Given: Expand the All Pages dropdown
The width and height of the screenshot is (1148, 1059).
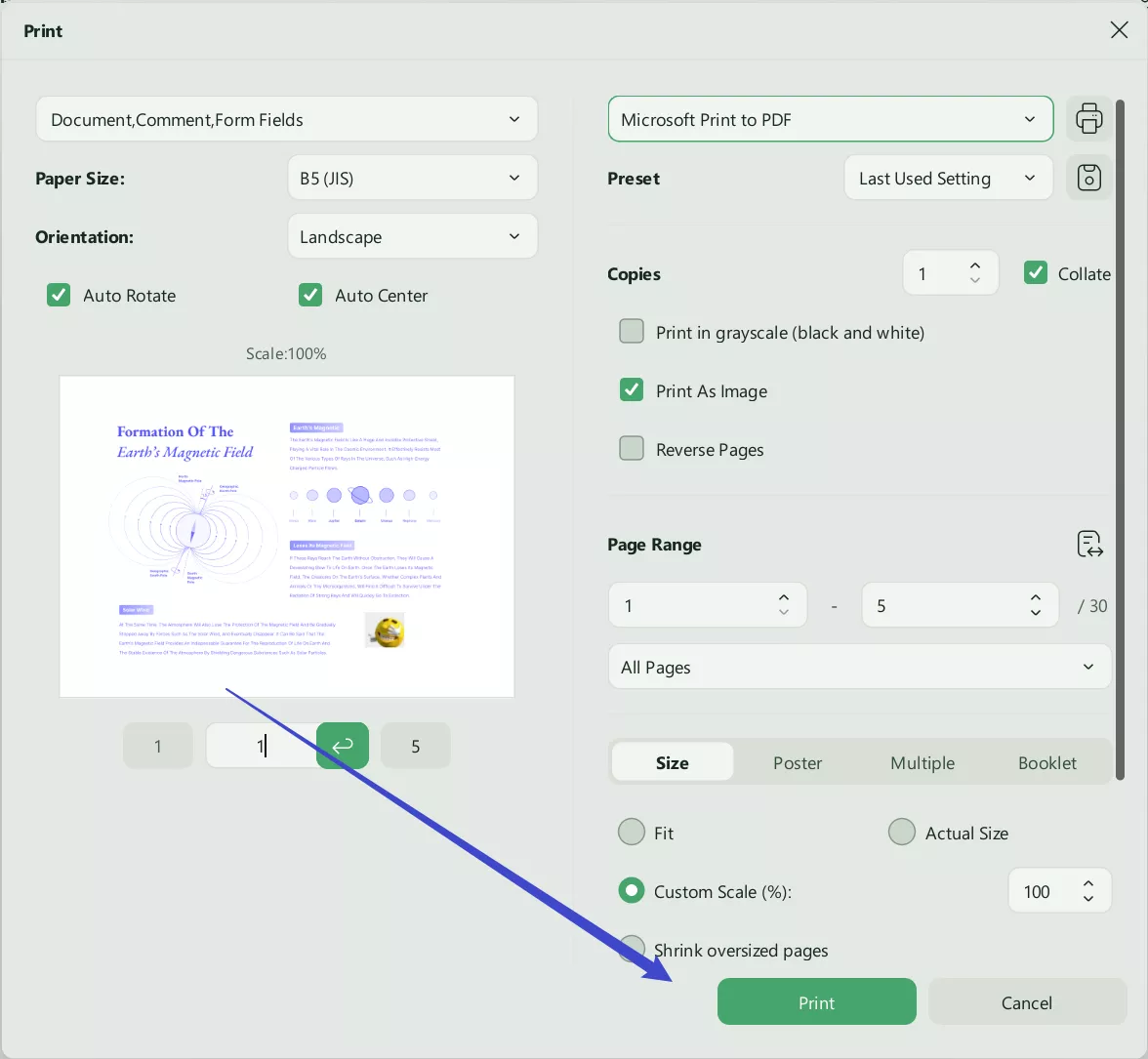Looking at the screenshot, I should (x=859, y=666).
